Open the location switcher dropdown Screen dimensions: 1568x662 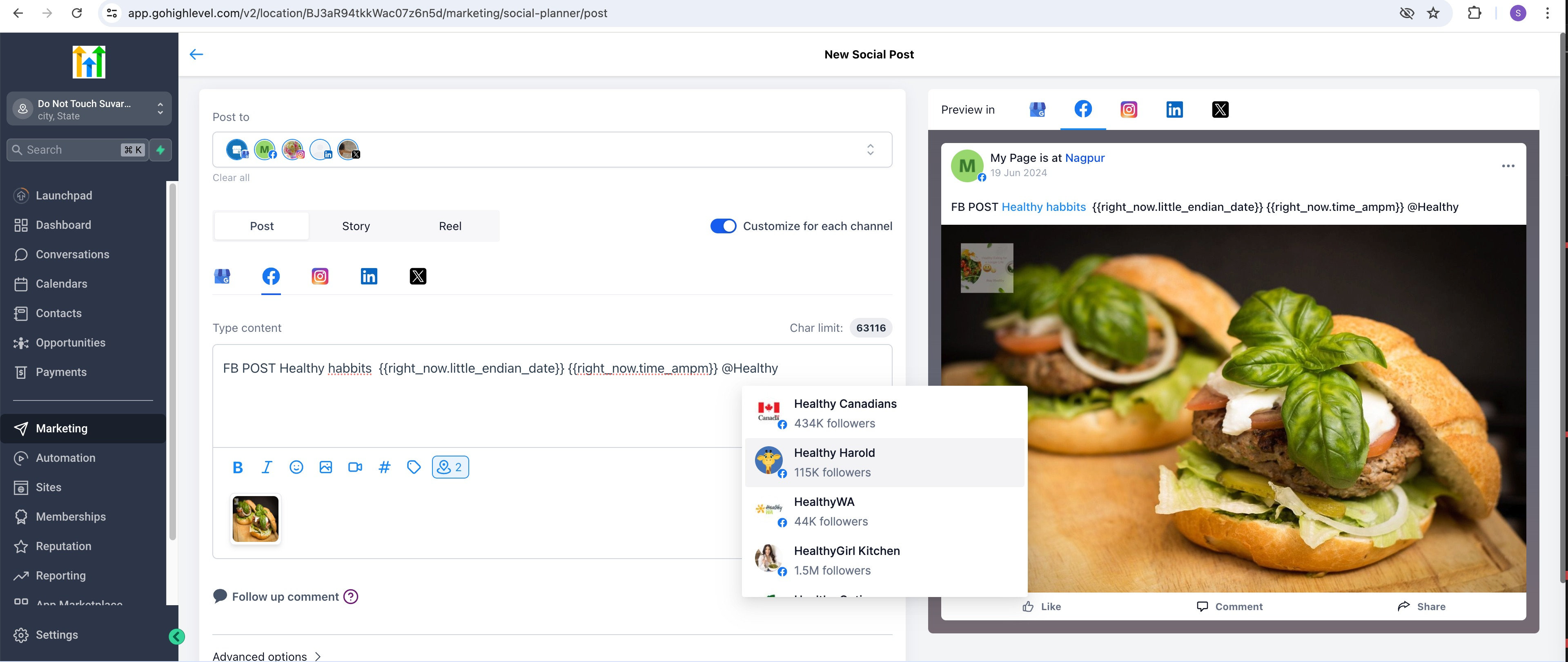(x=89, y=109)
